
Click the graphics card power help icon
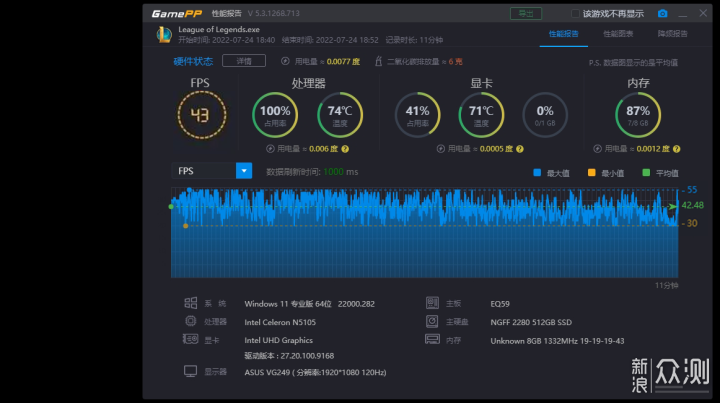(x=520, y=149)
